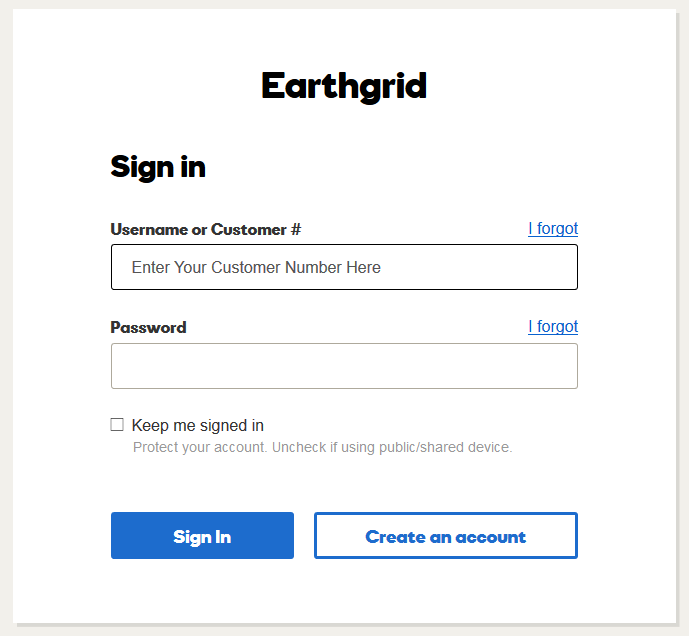This screenshot has height=636, width=689.
Task: Click the Earthgrid logo
Action: [x=344, y=86]
